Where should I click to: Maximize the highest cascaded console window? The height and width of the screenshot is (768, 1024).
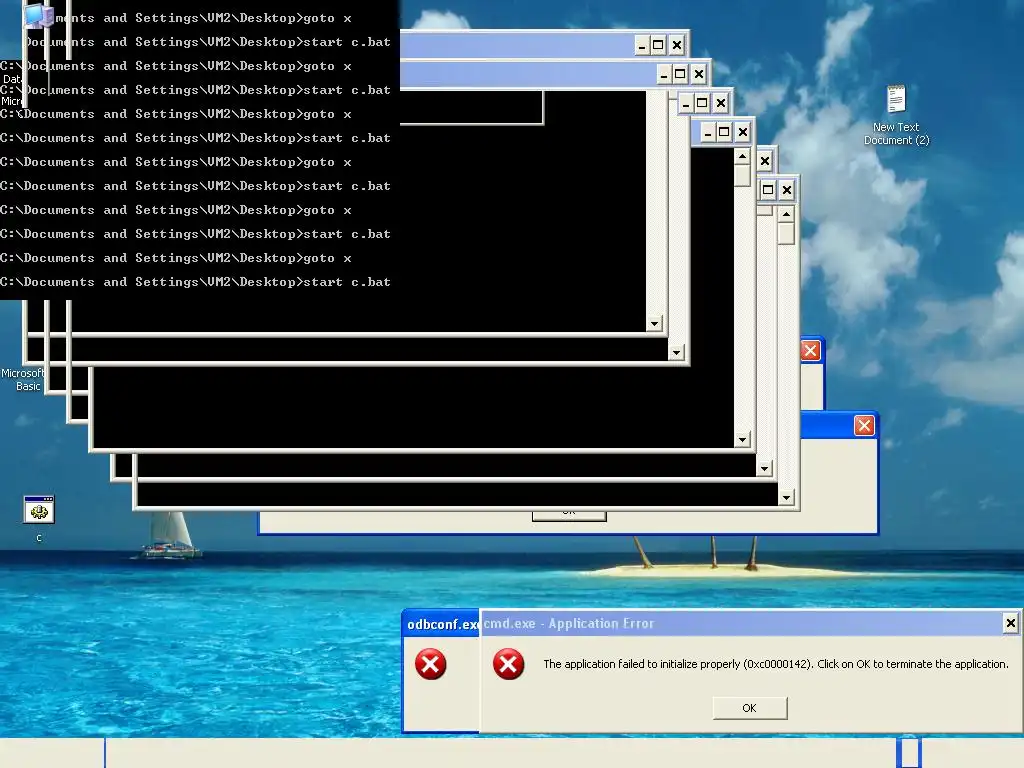point(658,45)
